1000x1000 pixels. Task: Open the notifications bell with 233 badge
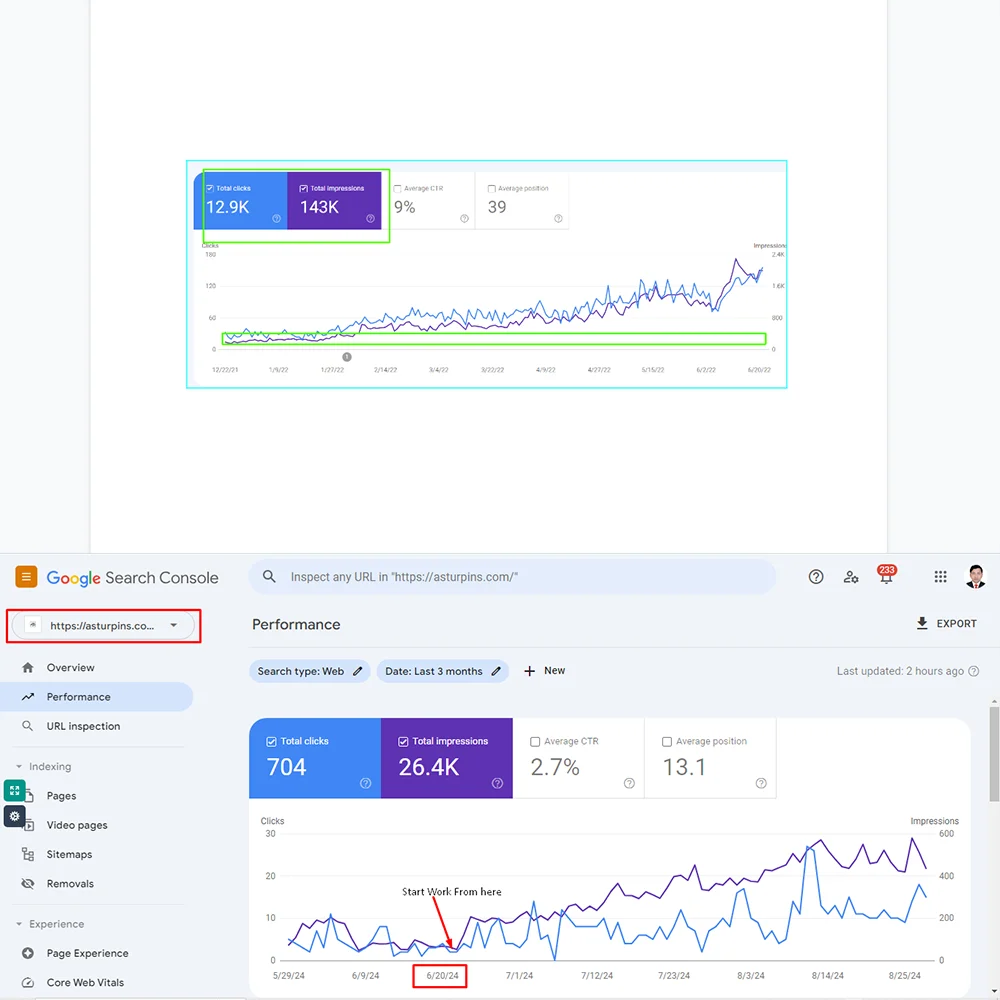click(886, 577)
